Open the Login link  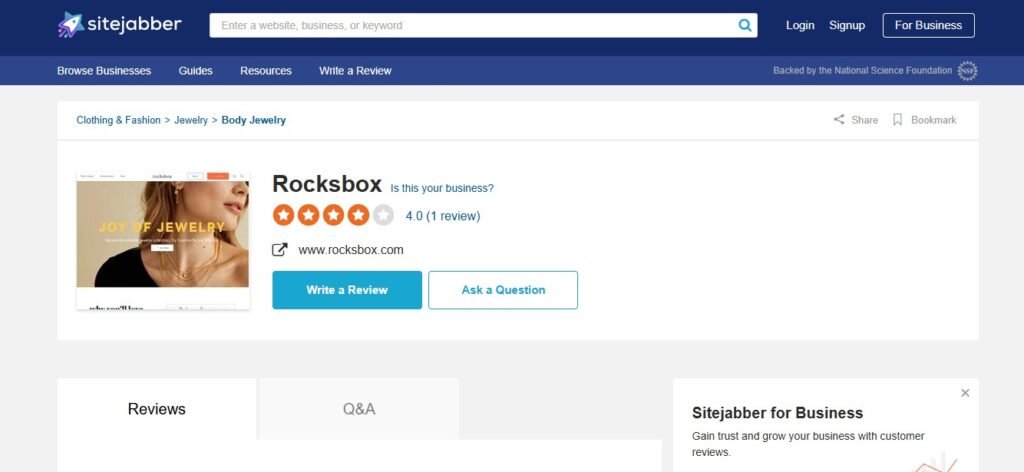tap(800, 25)
